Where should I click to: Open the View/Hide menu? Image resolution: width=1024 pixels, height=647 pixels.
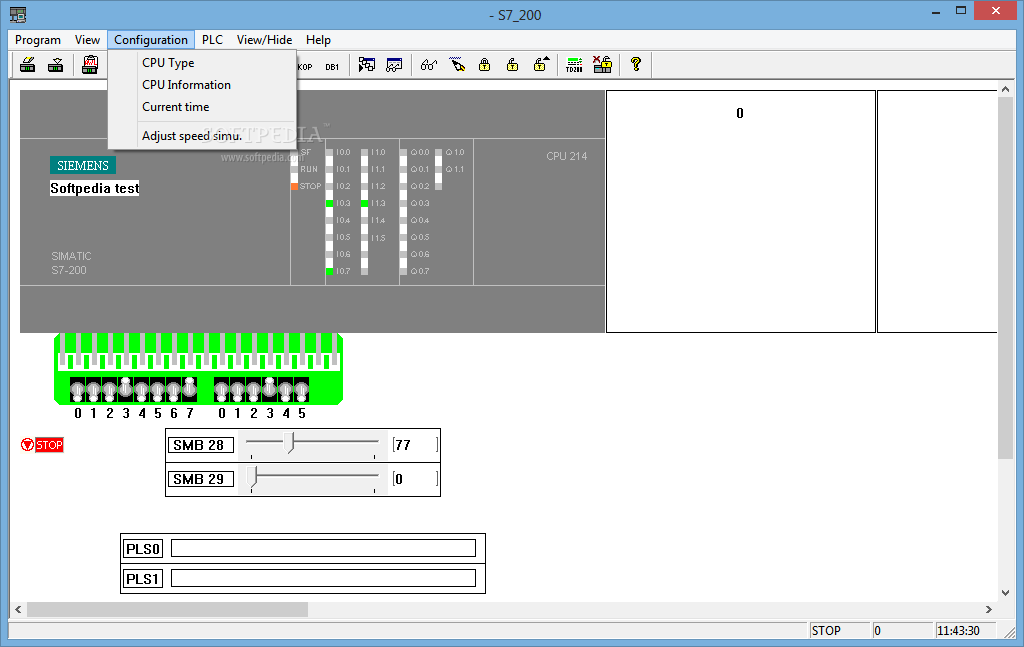point(264,40)
